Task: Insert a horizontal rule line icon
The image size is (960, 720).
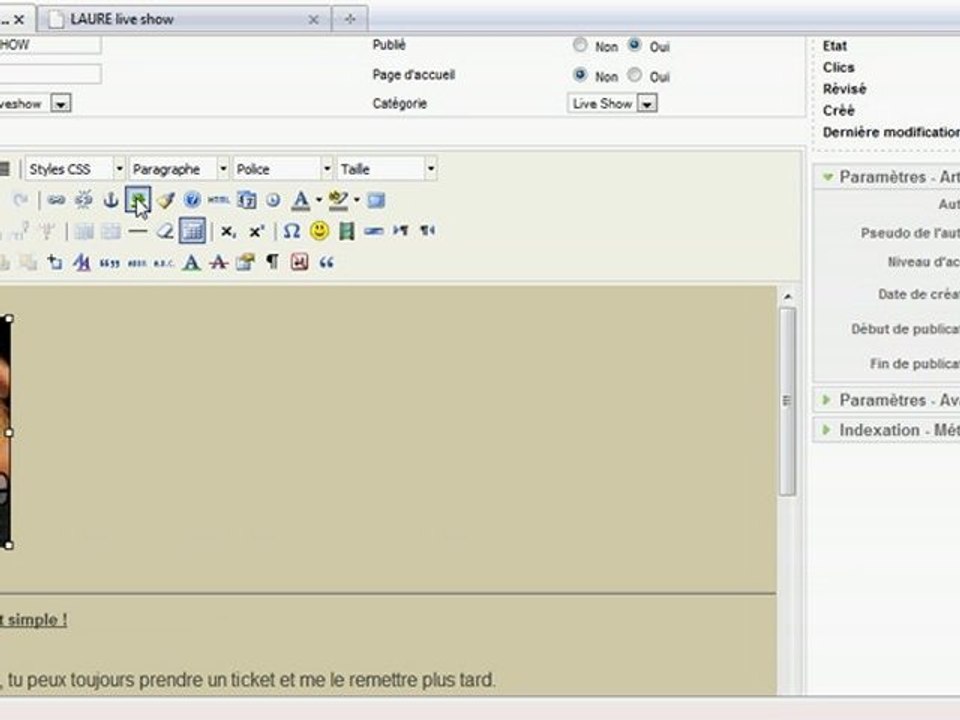Action: pyautogui.click(x=138, y=231)
